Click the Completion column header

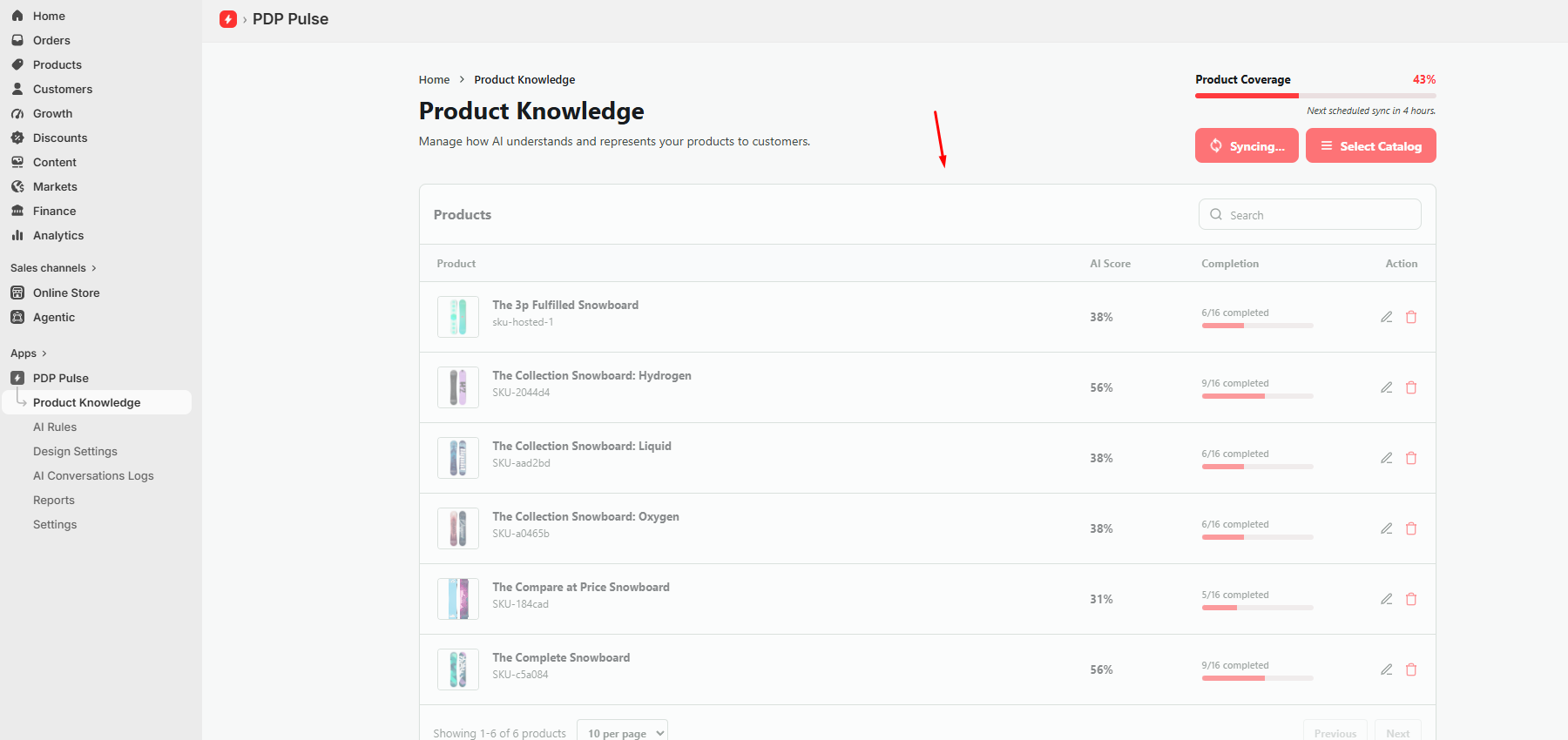(x=1230, y=264)
